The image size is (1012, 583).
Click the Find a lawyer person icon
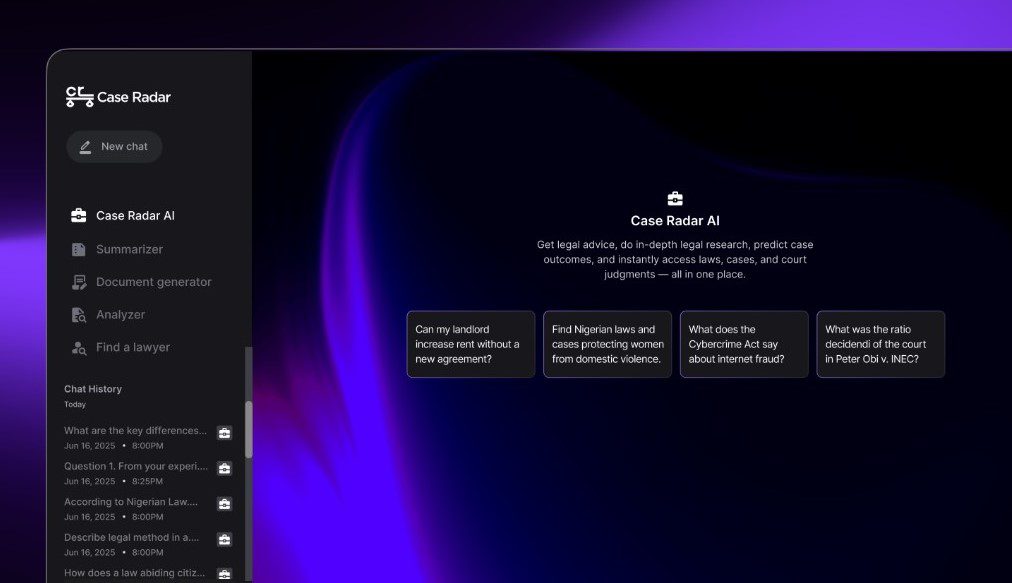point(78,348)
